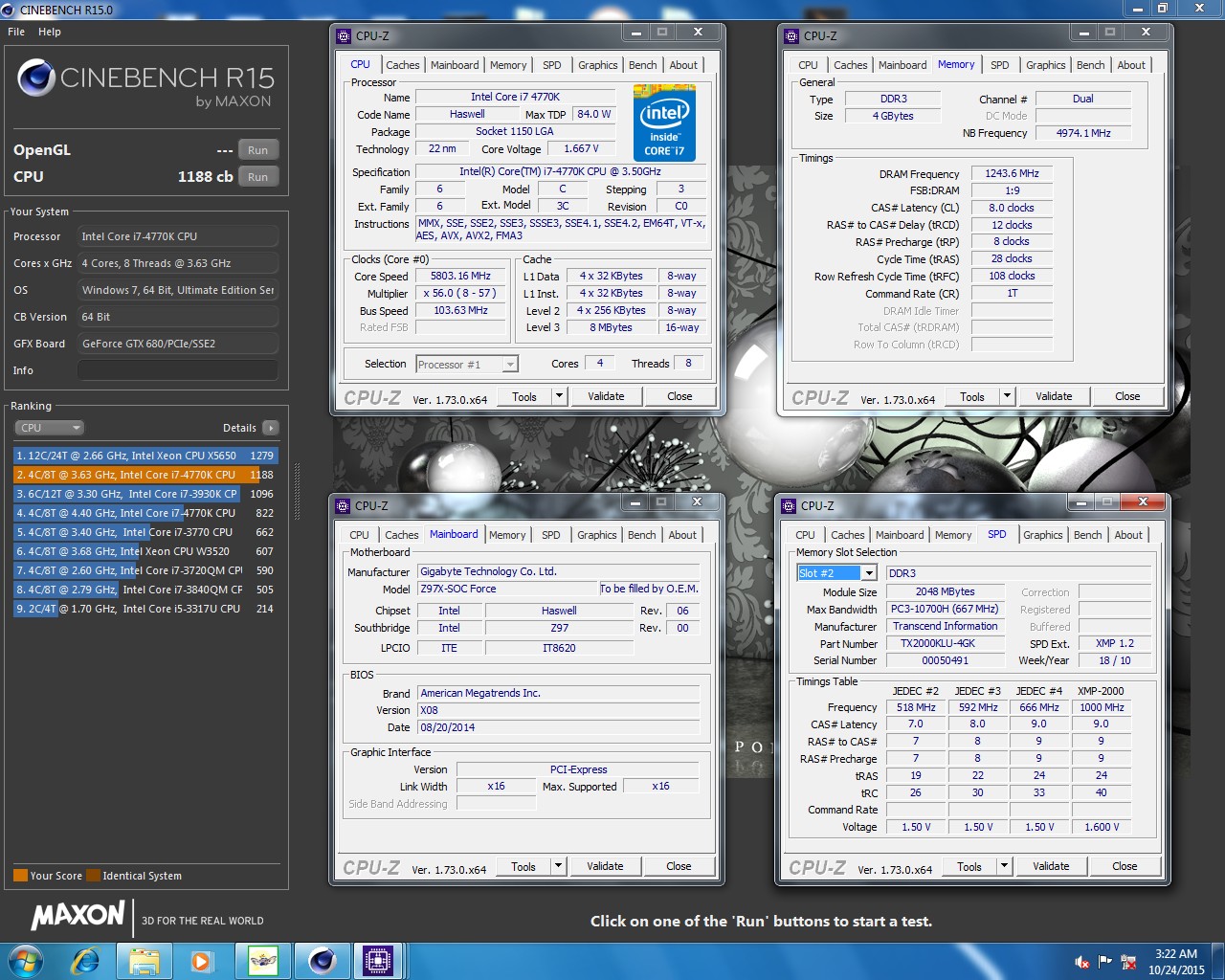
Task: Click Tools in the SPD window
Action: 969,866
